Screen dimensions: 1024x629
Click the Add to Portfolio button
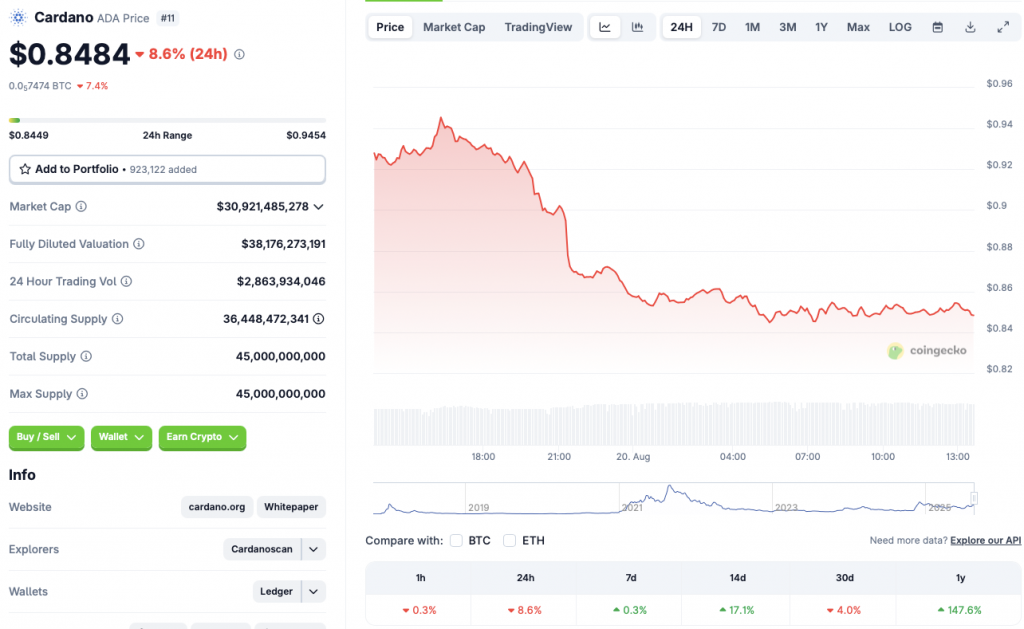167,170
